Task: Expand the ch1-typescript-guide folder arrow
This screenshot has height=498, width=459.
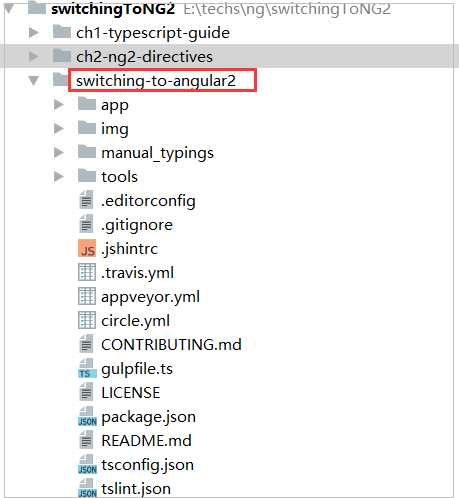Action: coord(34,32)
